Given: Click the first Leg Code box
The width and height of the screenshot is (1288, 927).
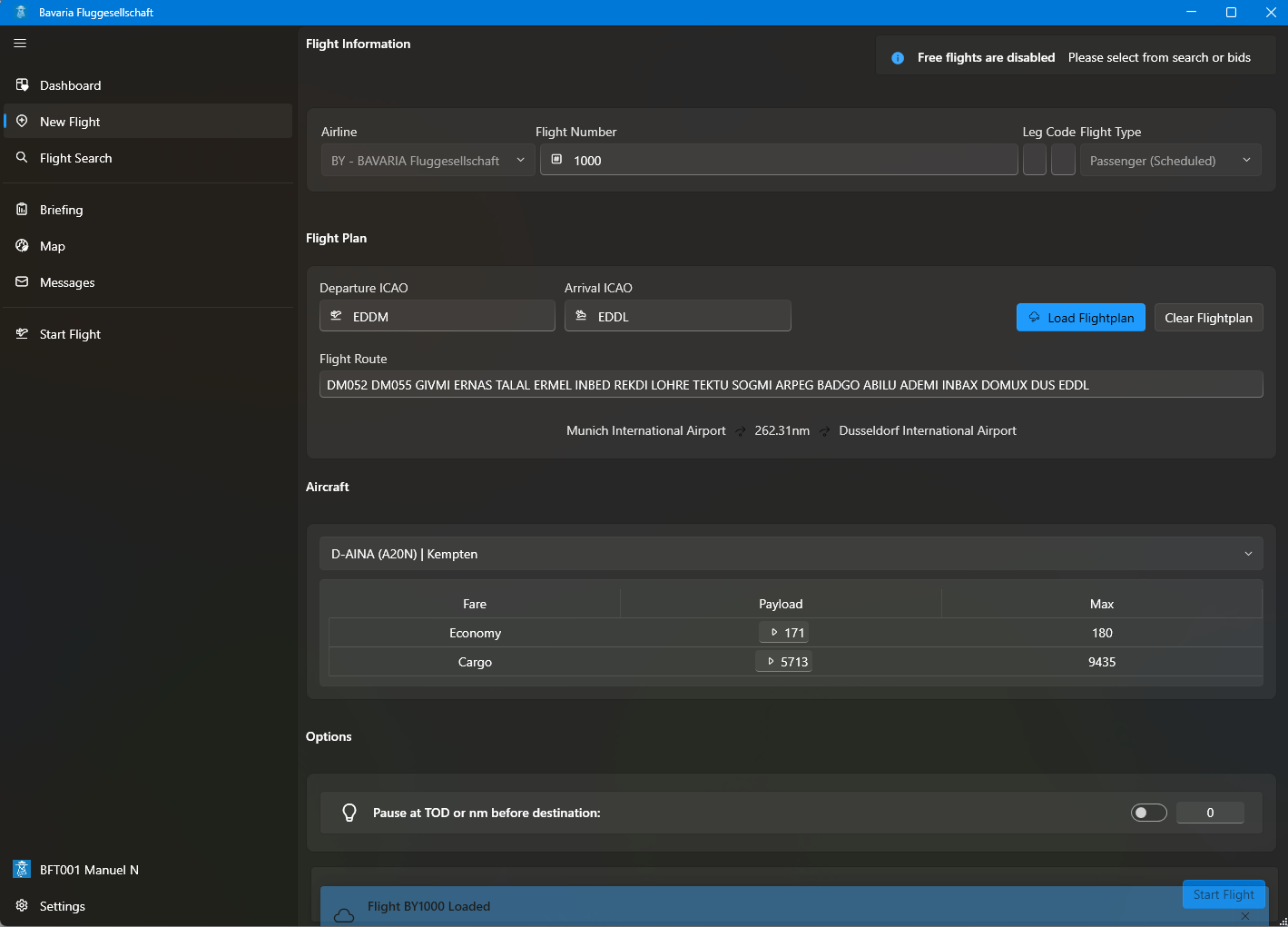Looking at the screenshot, I should 1035,160.
